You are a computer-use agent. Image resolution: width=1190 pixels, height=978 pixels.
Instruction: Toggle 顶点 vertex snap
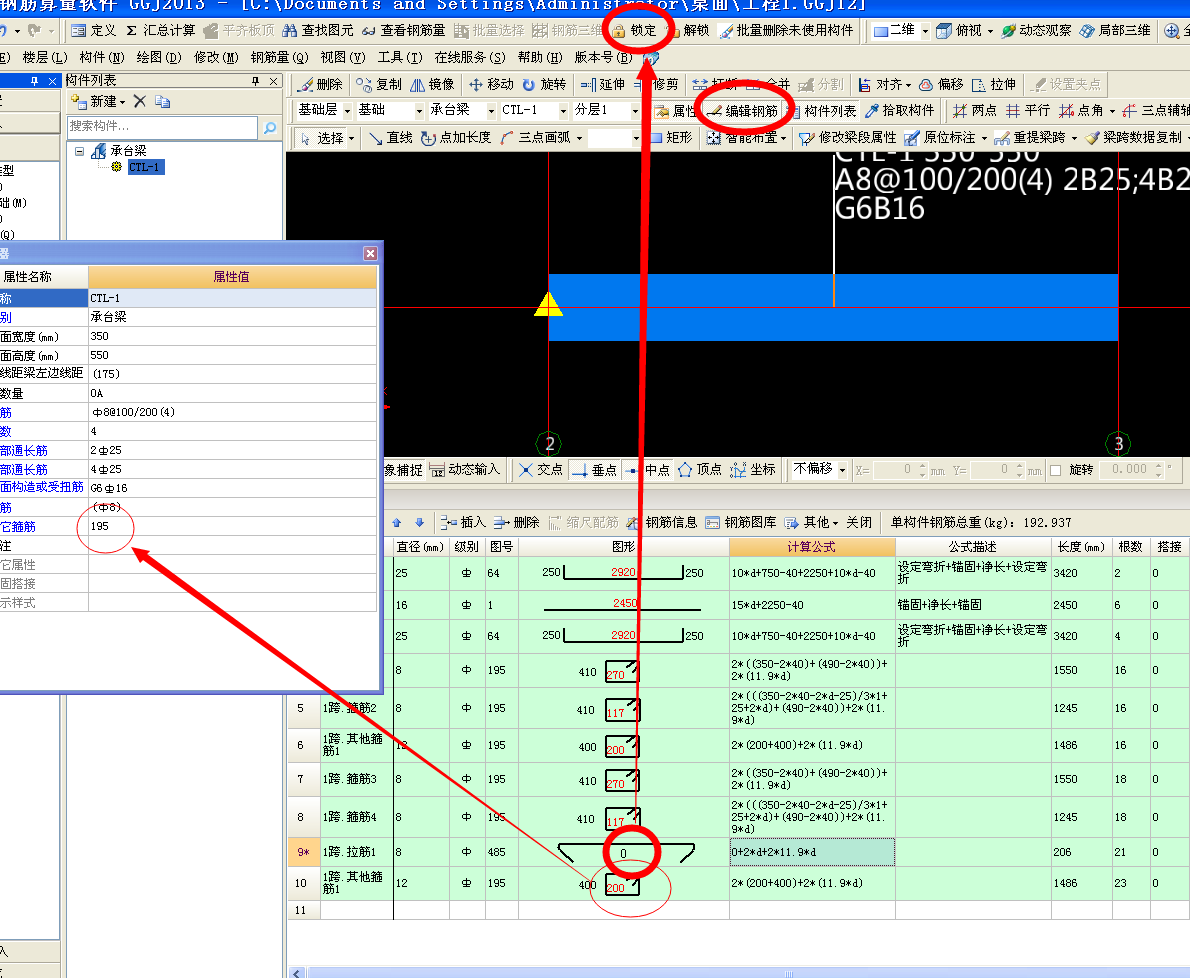click(x=700, y=470)
